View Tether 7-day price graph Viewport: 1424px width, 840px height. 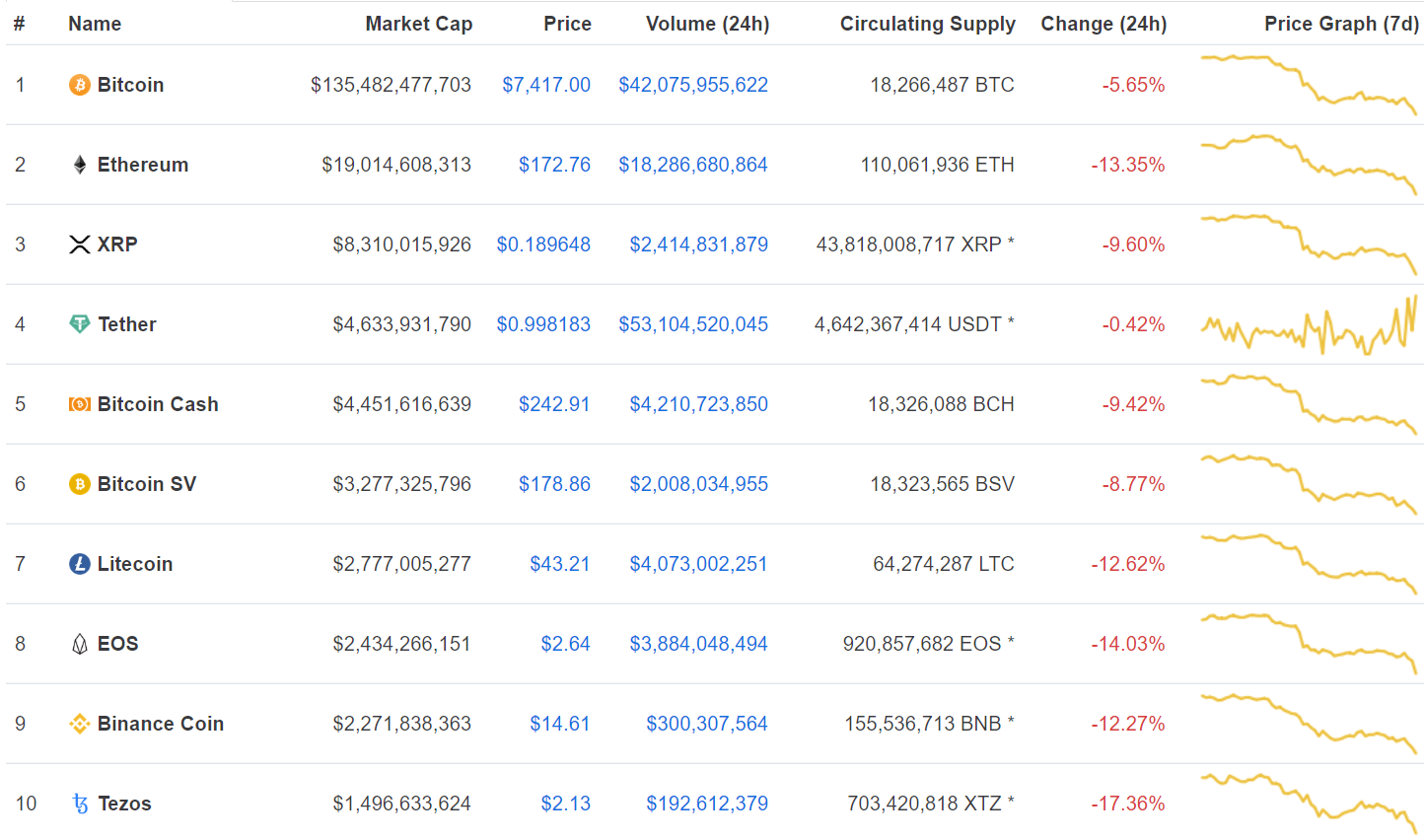[x=1309, y=324]
